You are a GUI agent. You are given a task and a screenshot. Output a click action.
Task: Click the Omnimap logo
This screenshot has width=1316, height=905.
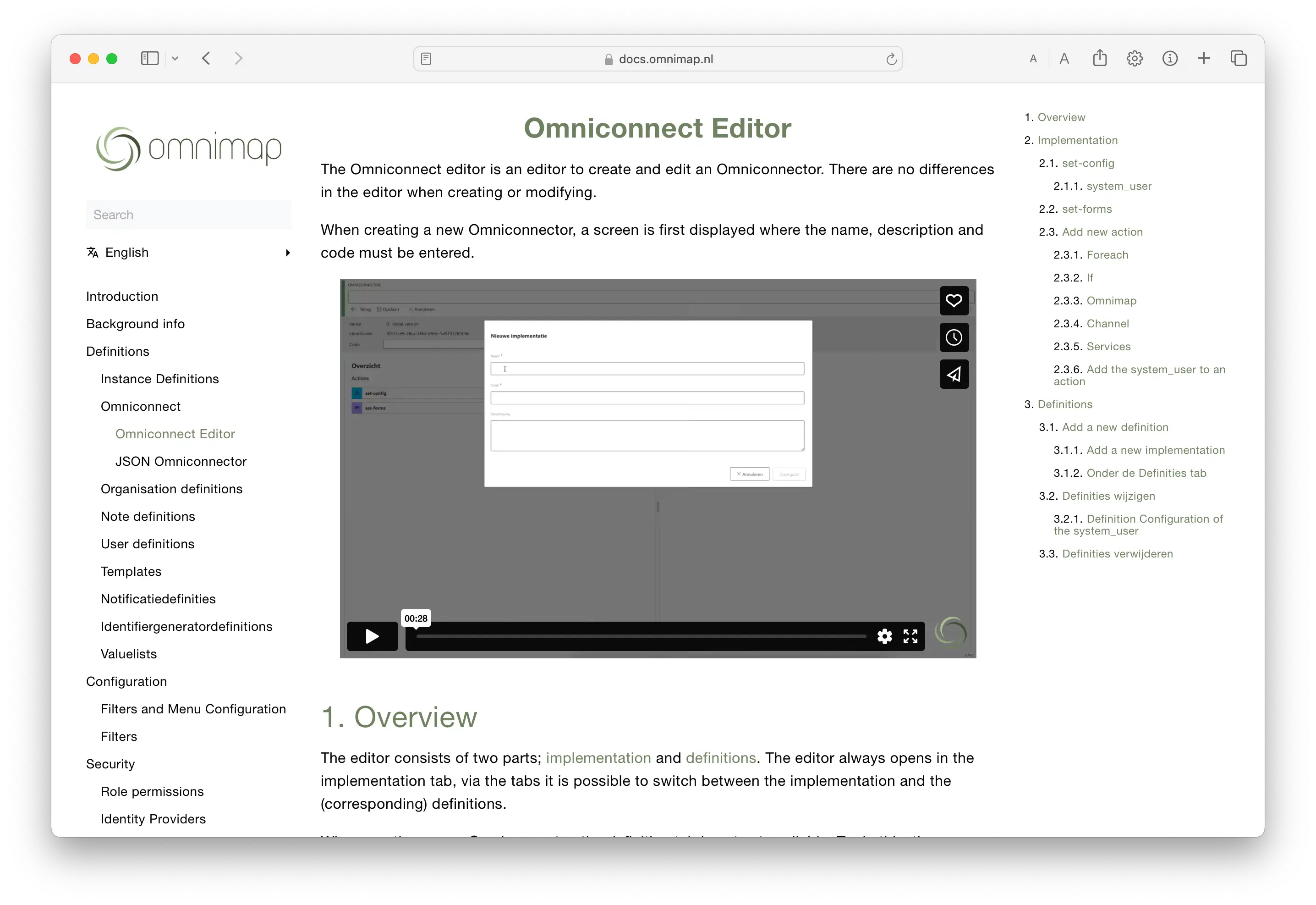(x=189, y=149)
